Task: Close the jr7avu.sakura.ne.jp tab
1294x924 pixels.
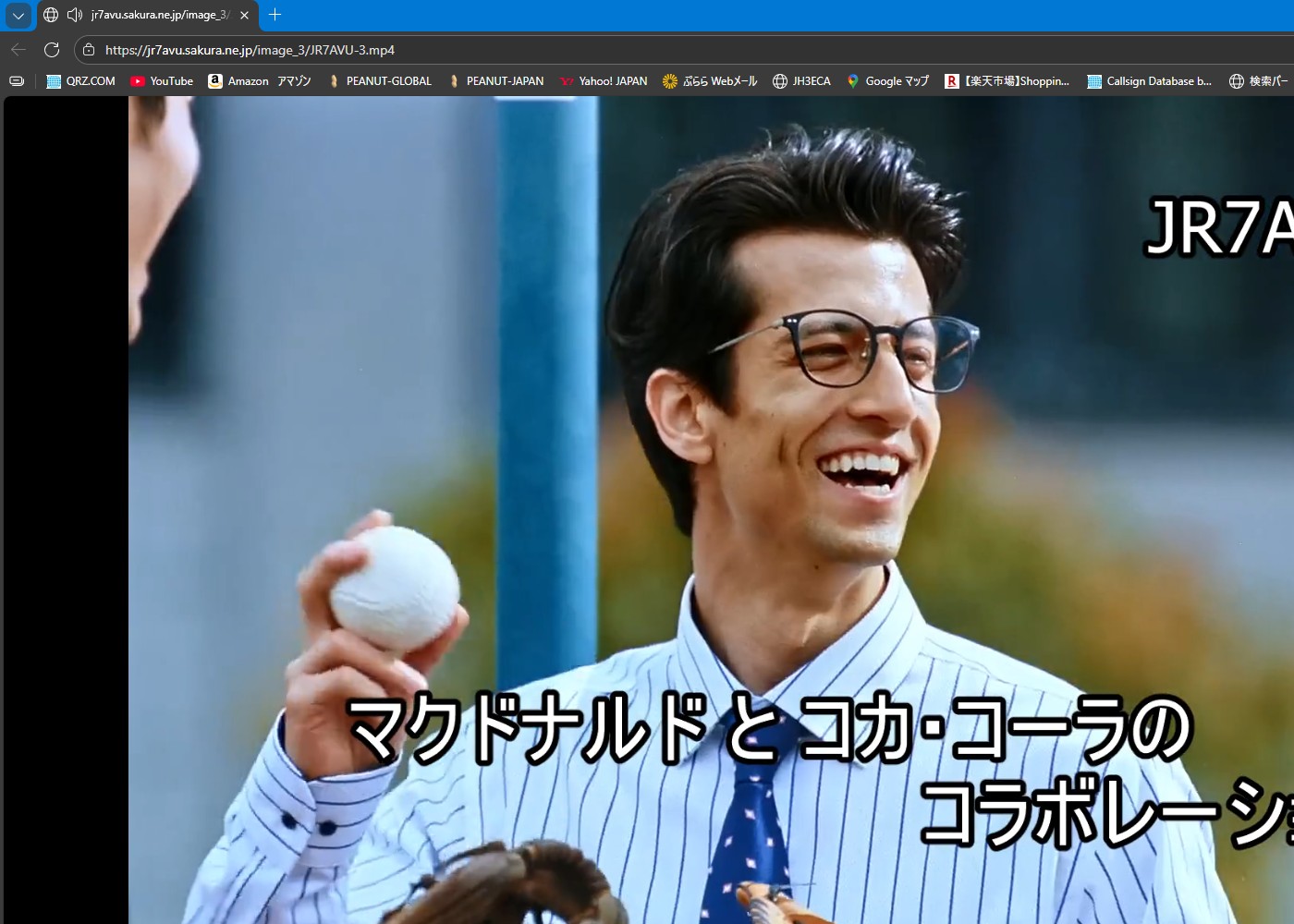Action: pyautogui.click(x=244, y=15)
